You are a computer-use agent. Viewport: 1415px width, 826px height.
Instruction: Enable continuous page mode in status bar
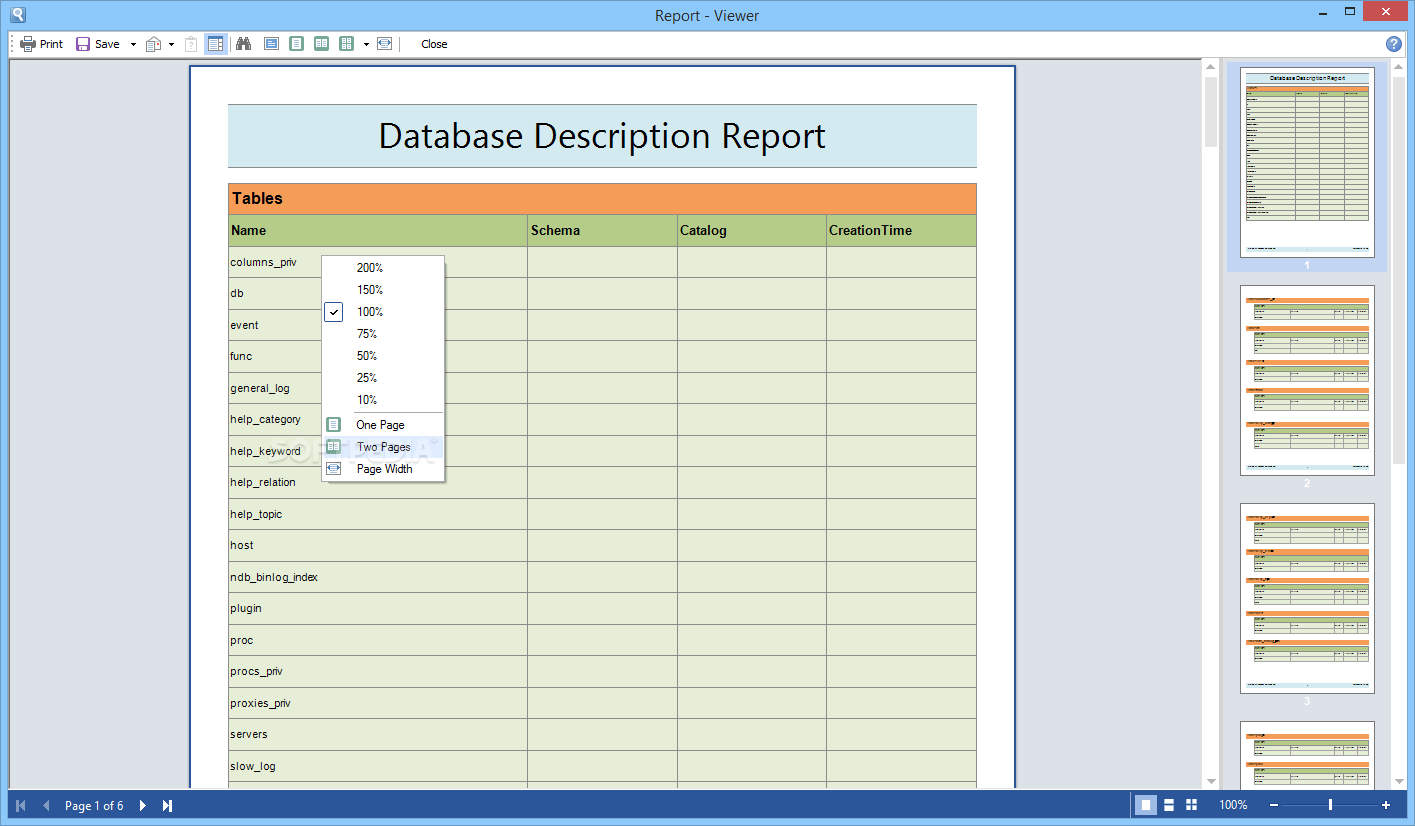1169,805
